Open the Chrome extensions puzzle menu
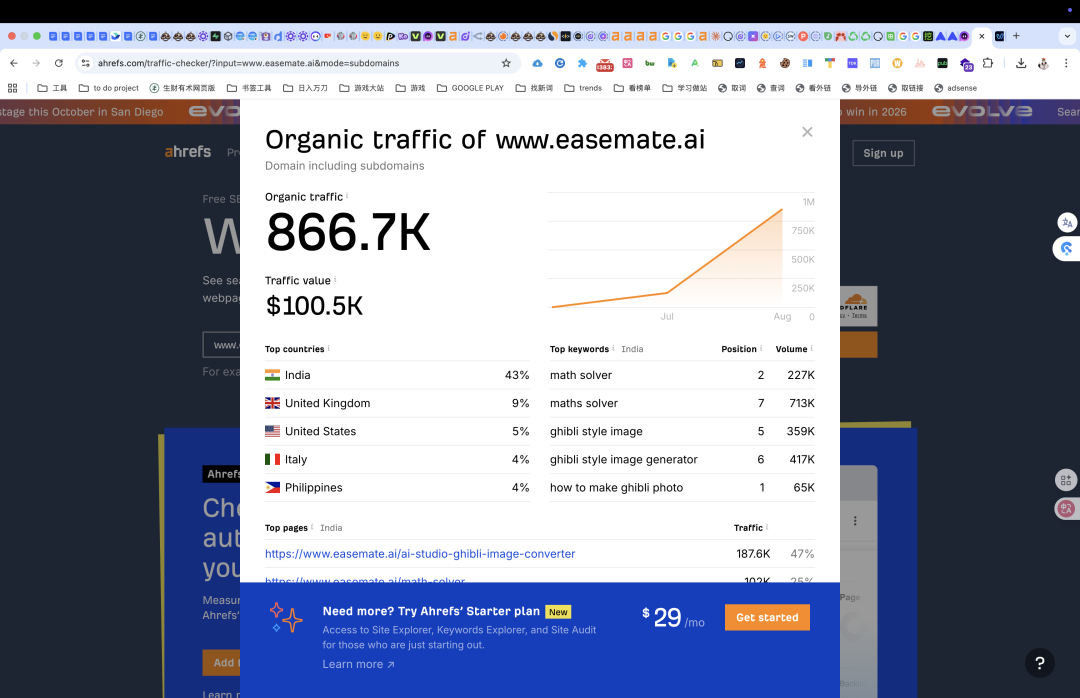The width and height of the screenshot is (1080, 698). coord(988,63)
